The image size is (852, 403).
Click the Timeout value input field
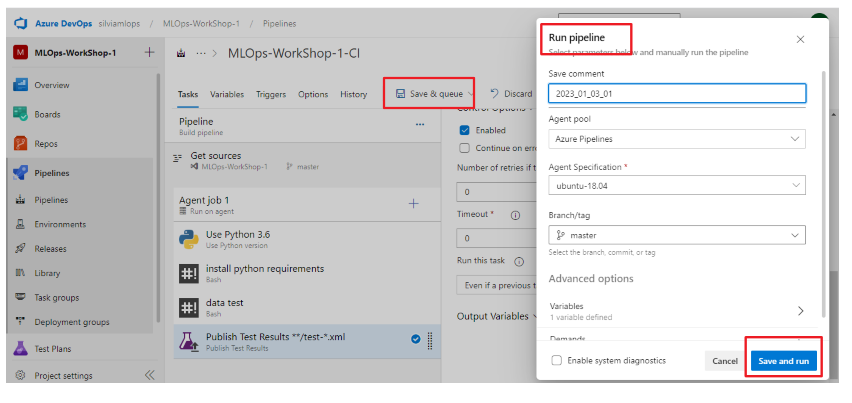click(x=496, y=238)
